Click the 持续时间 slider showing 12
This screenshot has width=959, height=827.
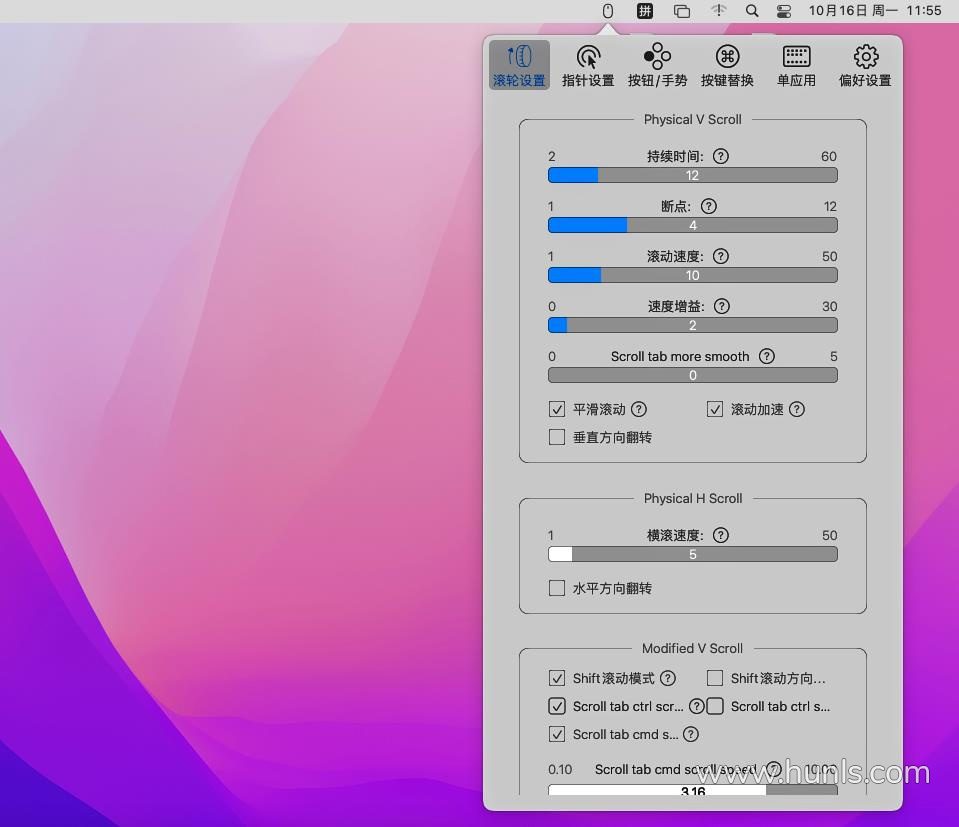(x=693, y=176)
